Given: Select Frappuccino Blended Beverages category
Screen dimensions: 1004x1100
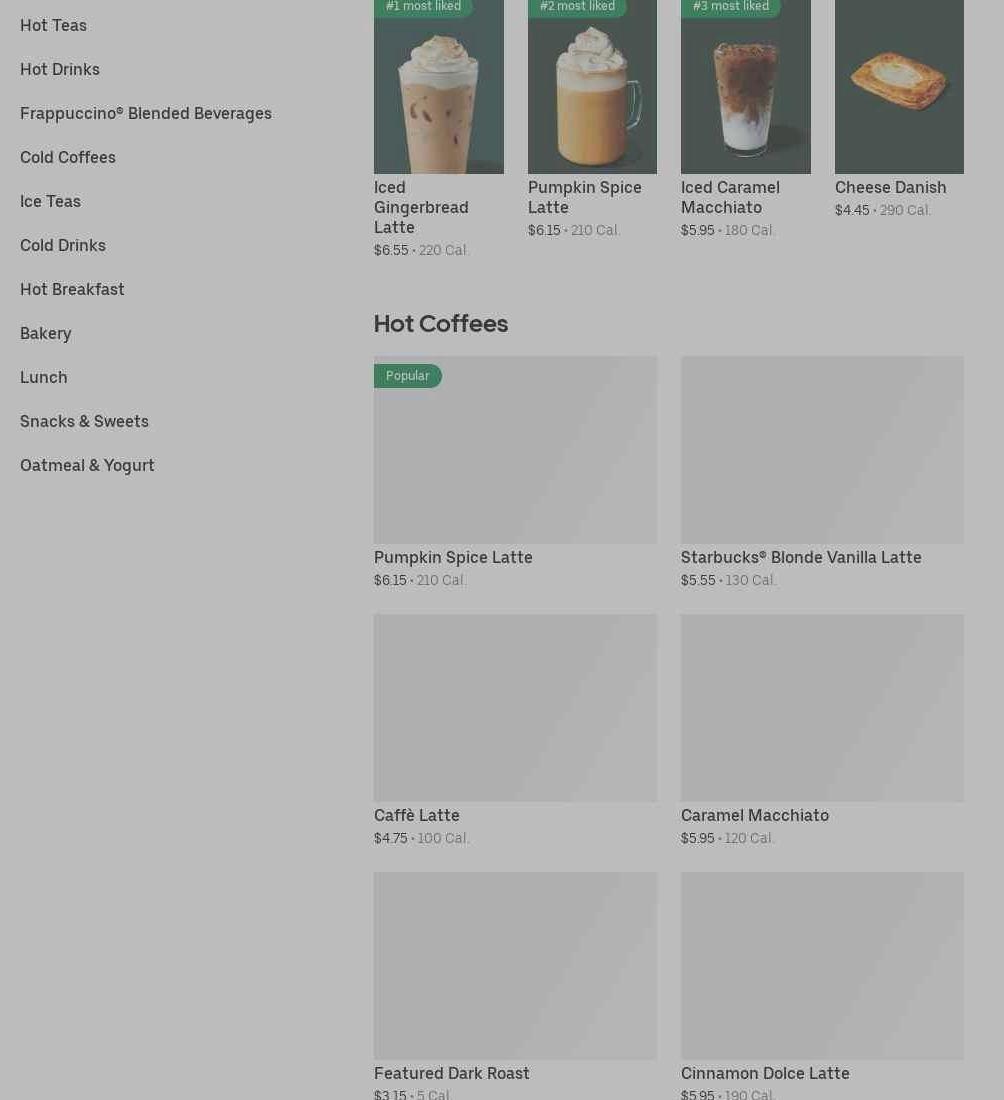Looking at the screenshot, I should [x=146, y=114].
